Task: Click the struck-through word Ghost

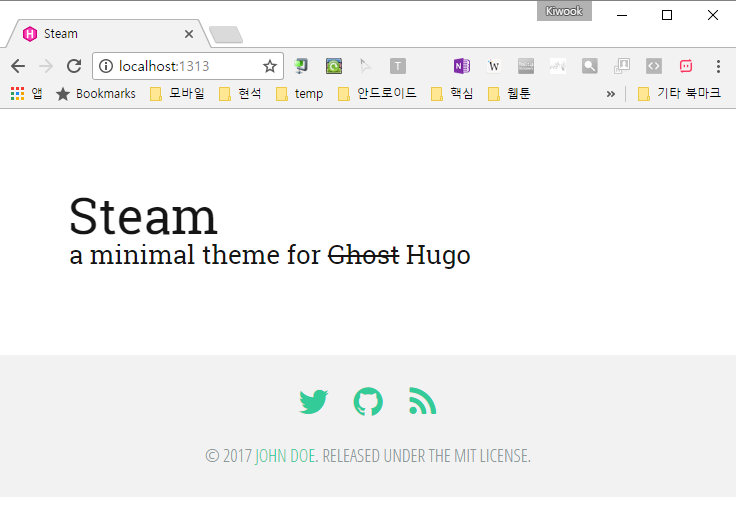Action: coord(363,255)
